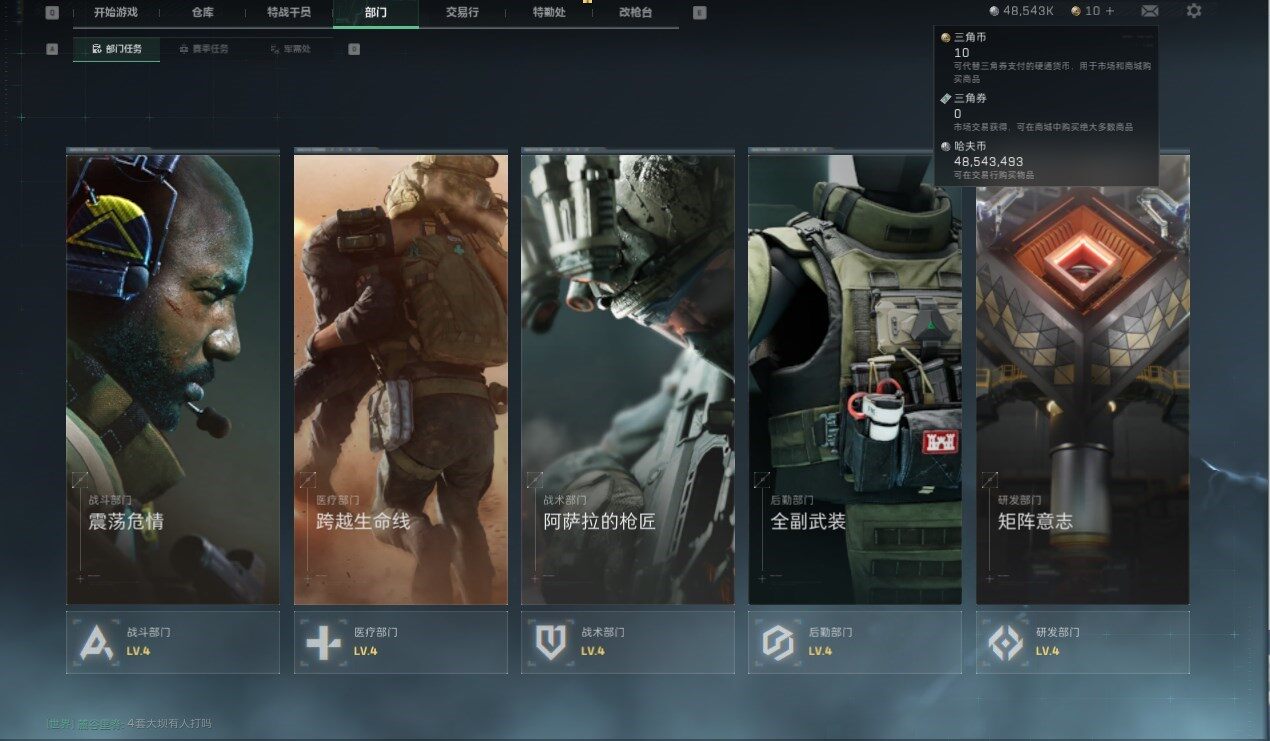This screenshot has height=741, width=1270.
Task: Click LV.4 under 战斗部门
Action: click(138, 651)
